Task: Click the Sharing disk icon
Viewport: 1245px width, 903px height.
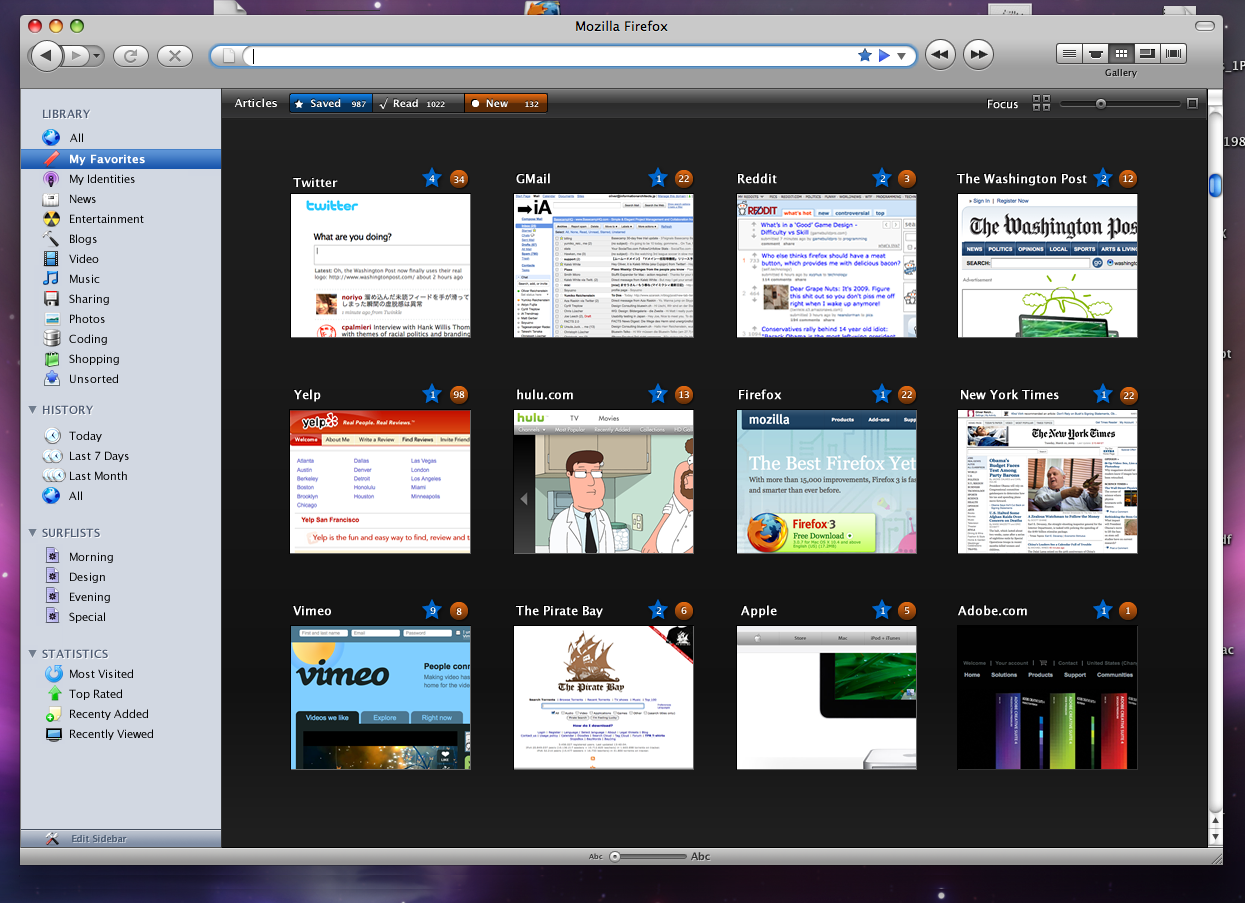Action: click(51, 299)
